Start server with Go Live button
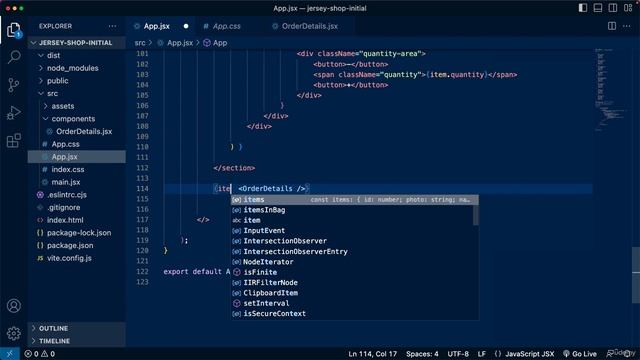The height and width of the screenshot is (360, 640). coord(580,354)
